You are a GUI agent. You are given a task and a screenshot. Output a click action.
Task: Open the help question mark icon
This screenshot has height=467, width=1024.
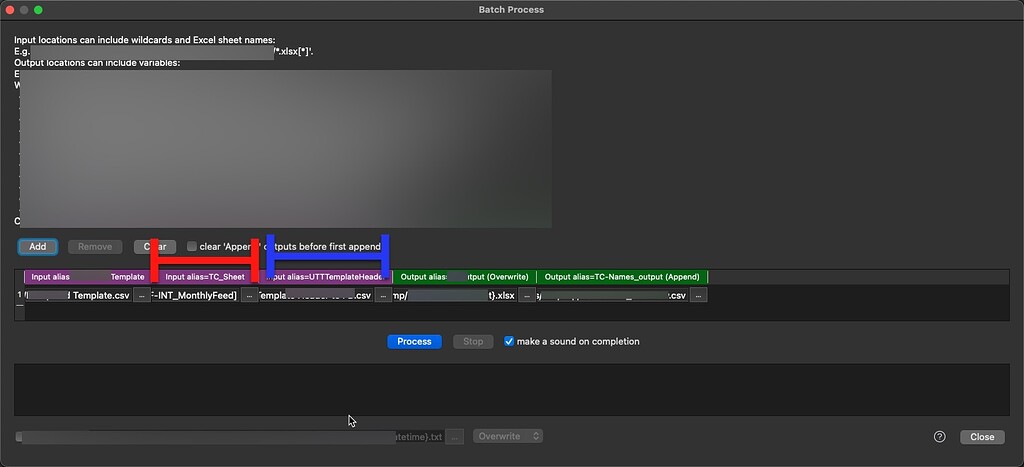(940, 437)
